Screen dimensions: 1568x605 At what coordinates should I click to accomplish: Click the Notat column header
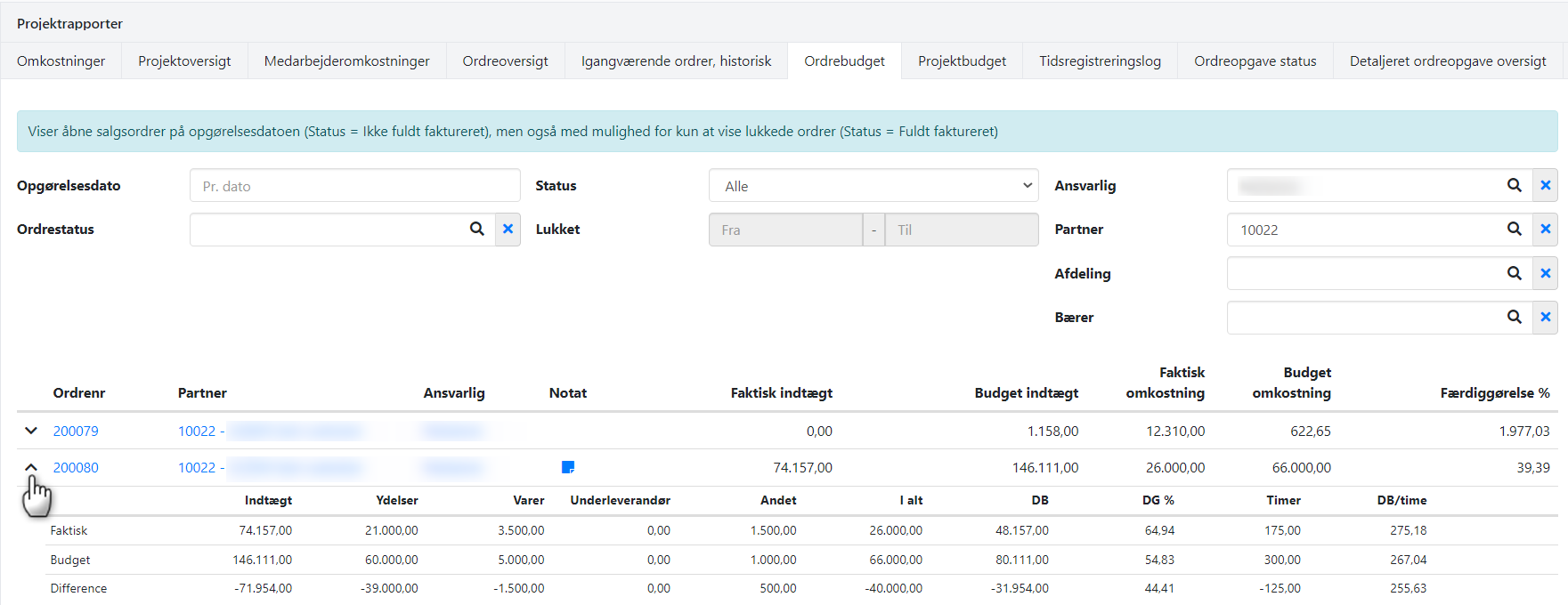tap(568, 392)
